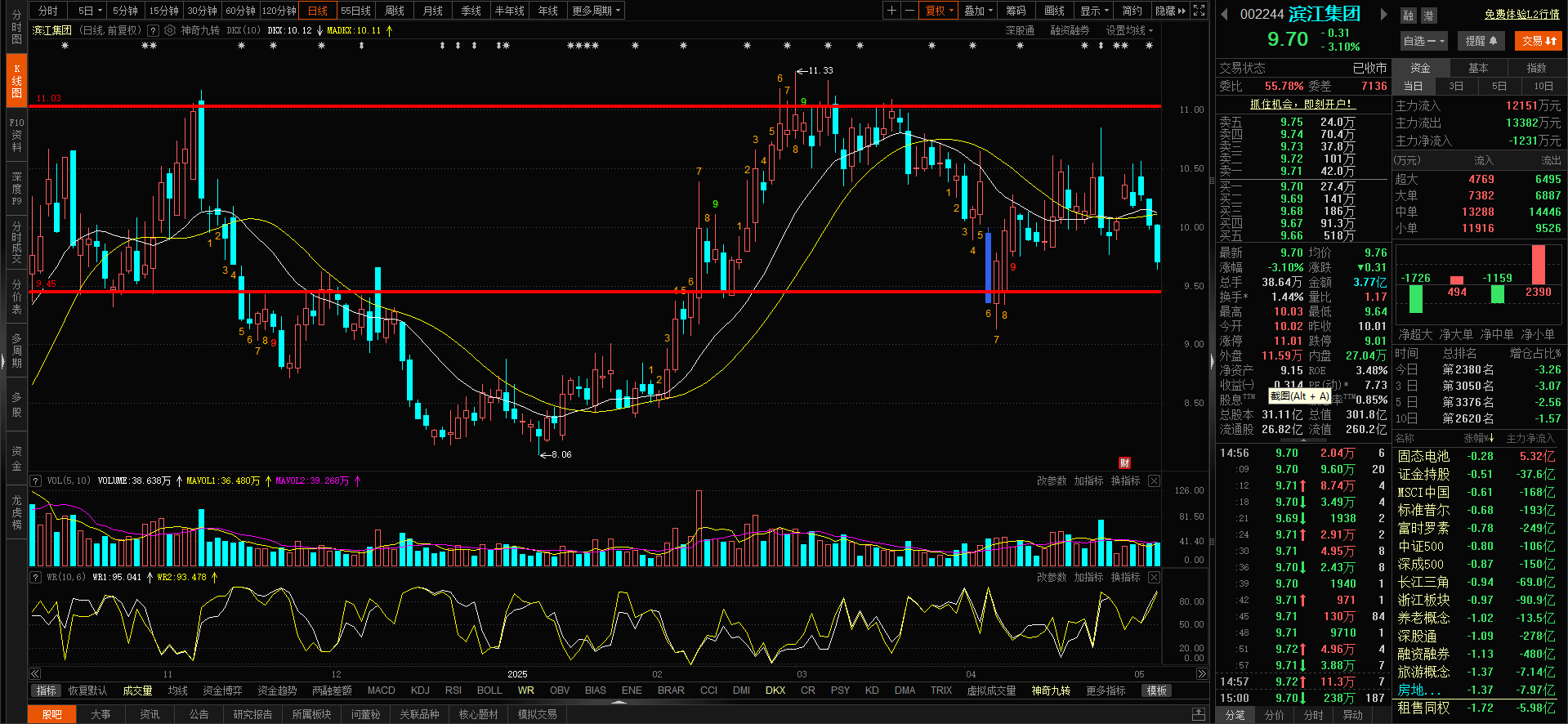The image size is (1568, 724).
Task: Toggle the RSI indicator
Action: [453, 690]
